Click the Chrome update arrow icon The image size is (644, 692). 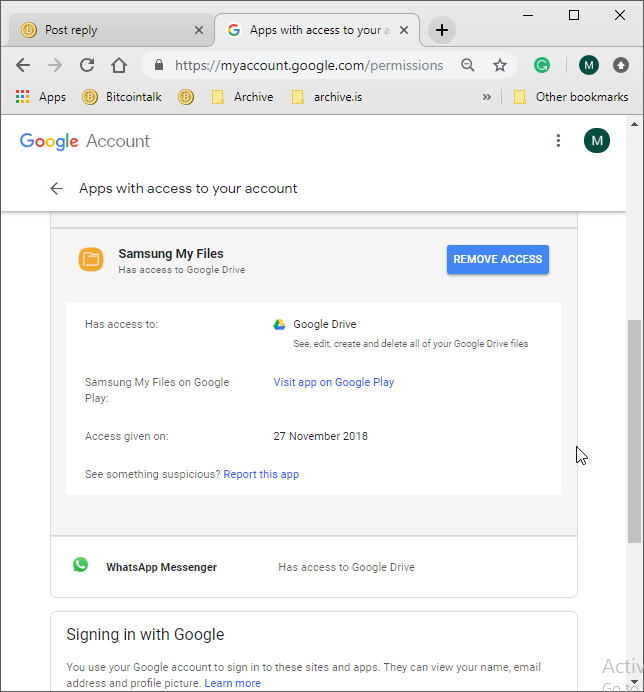point(621,65)
